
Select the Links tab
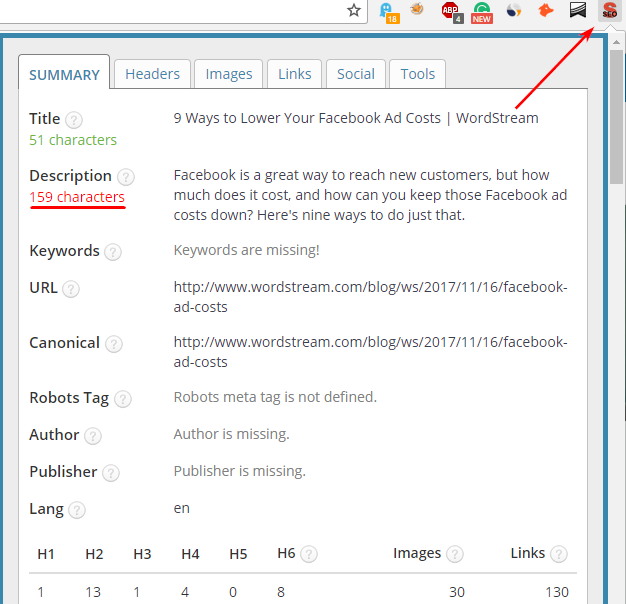pos(295,74)
